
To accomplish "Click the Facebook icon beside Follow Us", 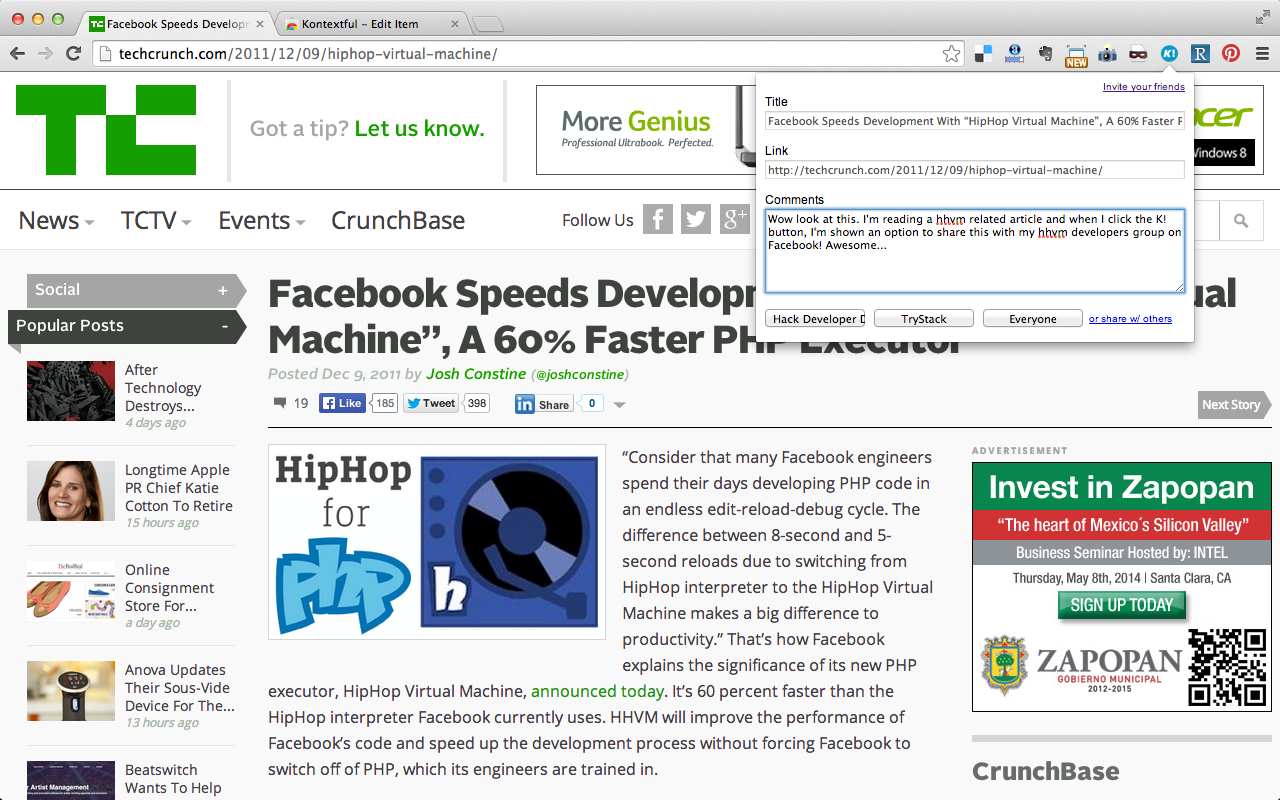I will [x=657, y=220].
